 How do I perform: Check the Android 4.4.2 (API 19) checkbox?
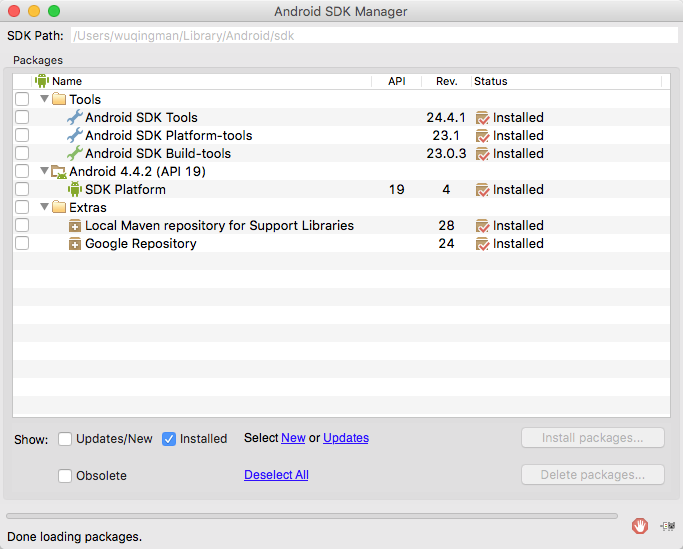tap(22, 171)
